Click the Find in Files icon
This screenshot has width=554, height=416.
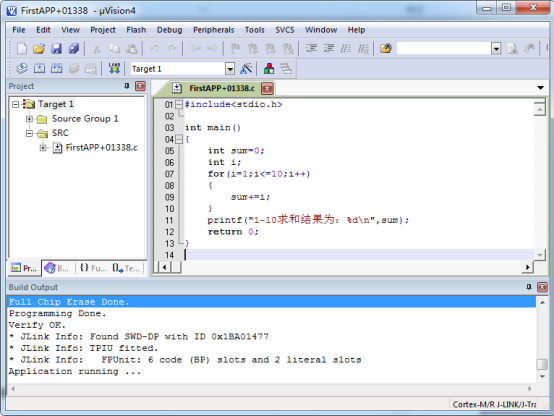(386, 48)
